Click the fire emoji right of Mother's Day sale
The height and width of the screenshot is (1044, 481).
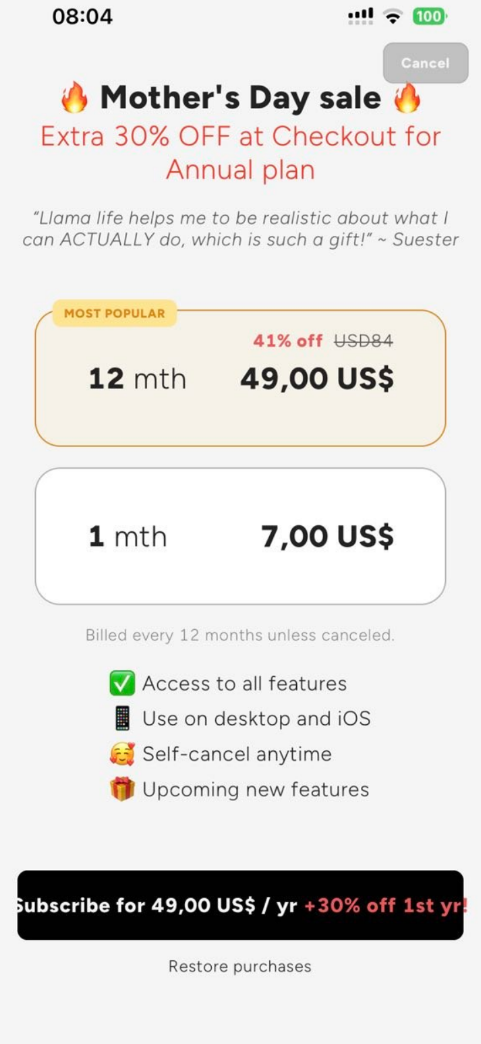tap(407, 99)
